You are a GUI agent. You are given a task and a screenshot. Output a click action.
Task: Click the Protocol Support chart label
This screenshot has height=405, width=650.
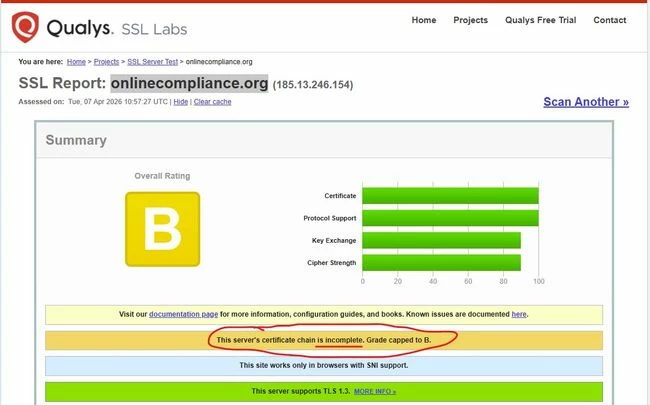[x=330, y=218]
